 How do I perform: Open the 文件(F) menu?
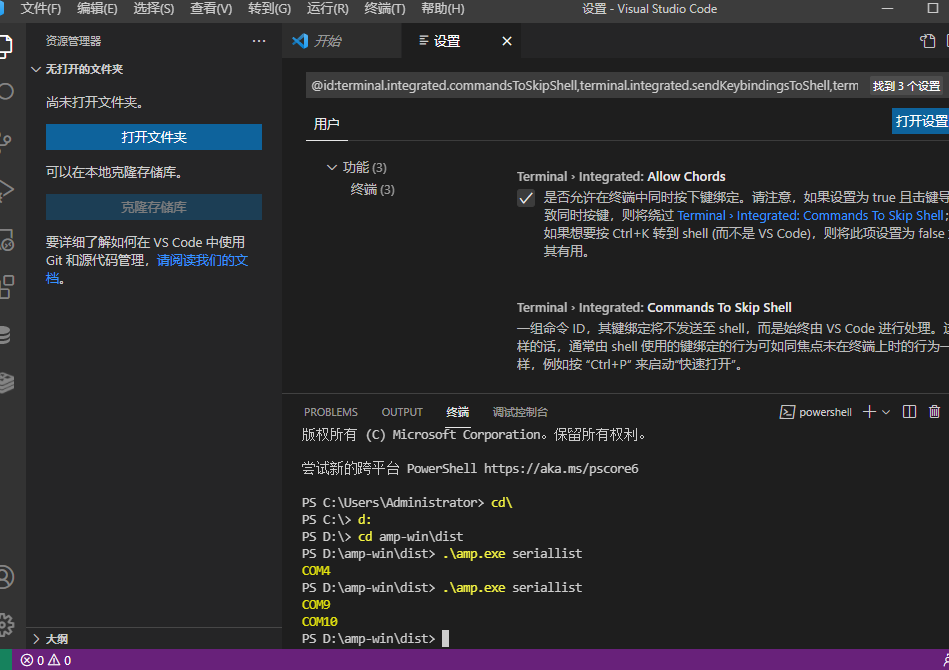(x=41, y=8)
